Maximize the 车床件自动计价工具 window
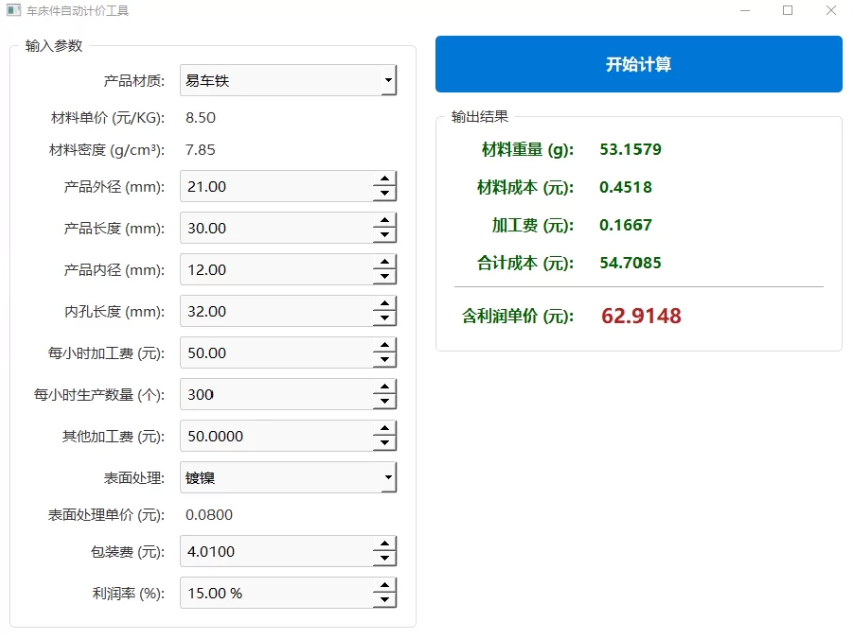 787,10
